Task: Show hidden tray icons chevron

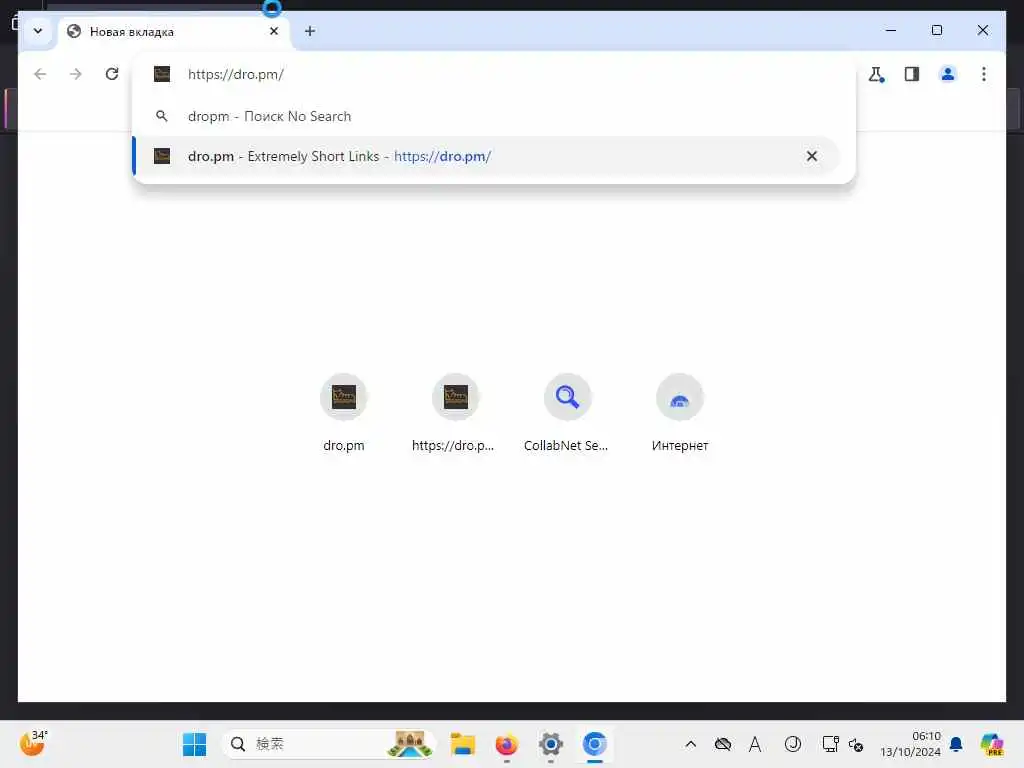Action: [x=690, y=744]
